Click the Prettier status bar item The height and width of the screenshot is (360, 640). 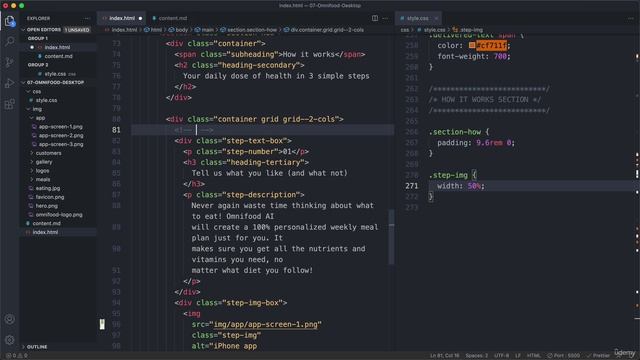[598, 356]
